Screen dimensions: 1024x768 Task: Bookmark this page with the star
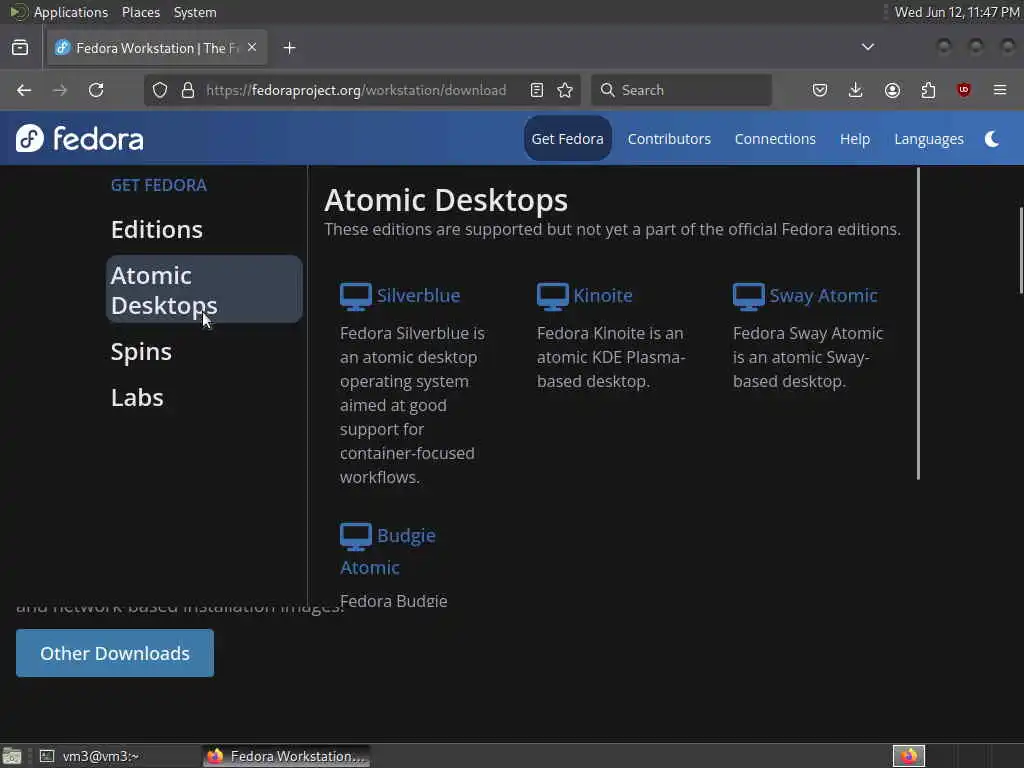566,90
